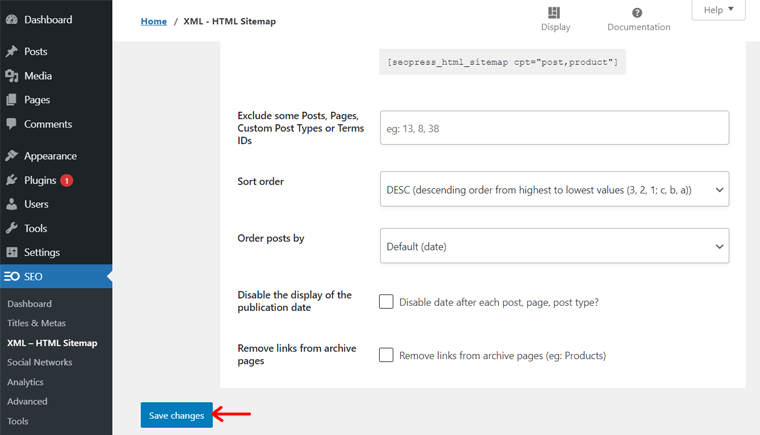Open the Pages menu label

tap(37, 100)
